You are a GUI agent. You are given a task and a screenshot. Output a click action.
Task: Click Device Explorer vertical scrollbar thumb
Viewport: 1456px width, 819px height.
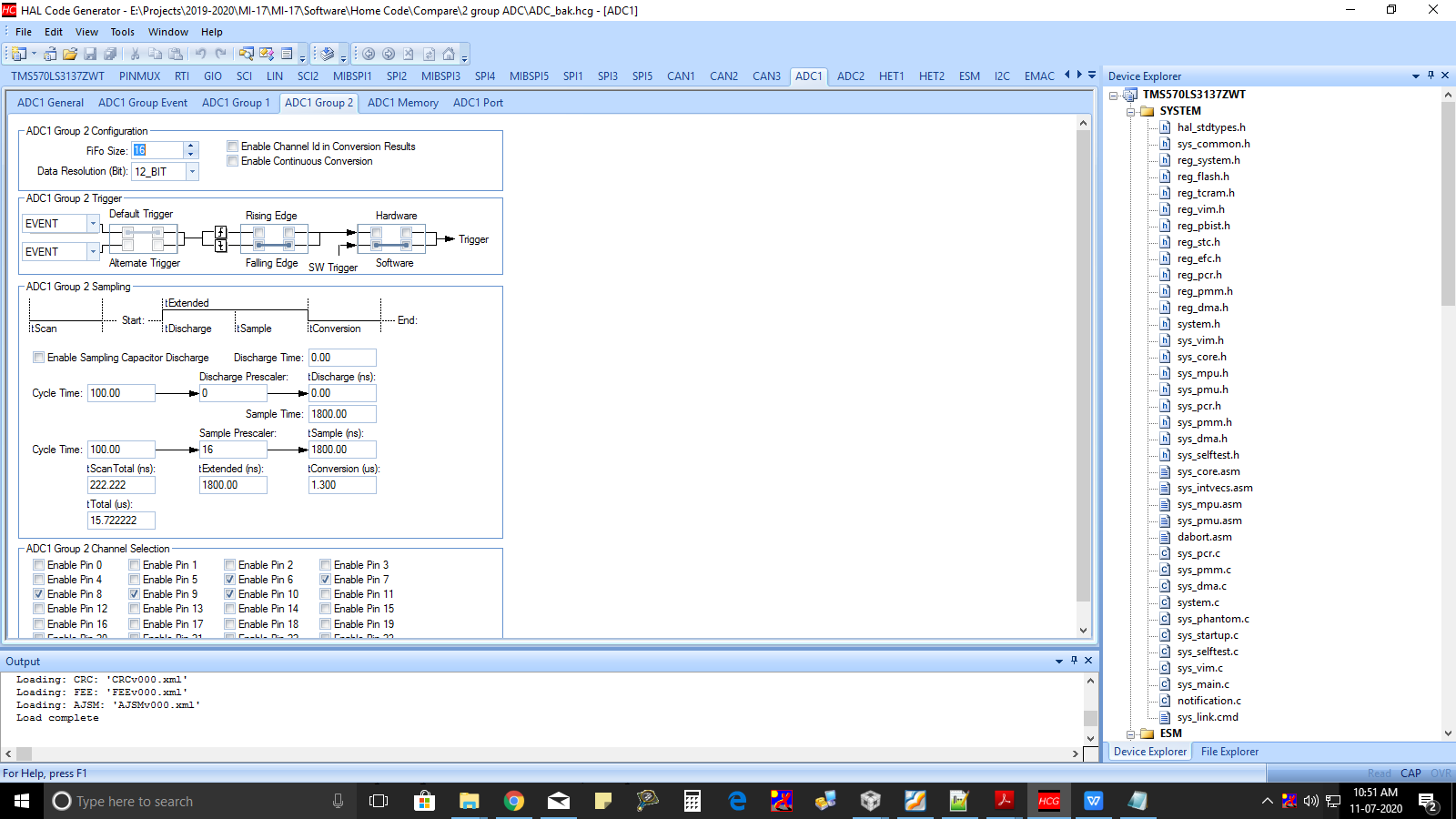pyautogui.click(x=1448, y=205)
